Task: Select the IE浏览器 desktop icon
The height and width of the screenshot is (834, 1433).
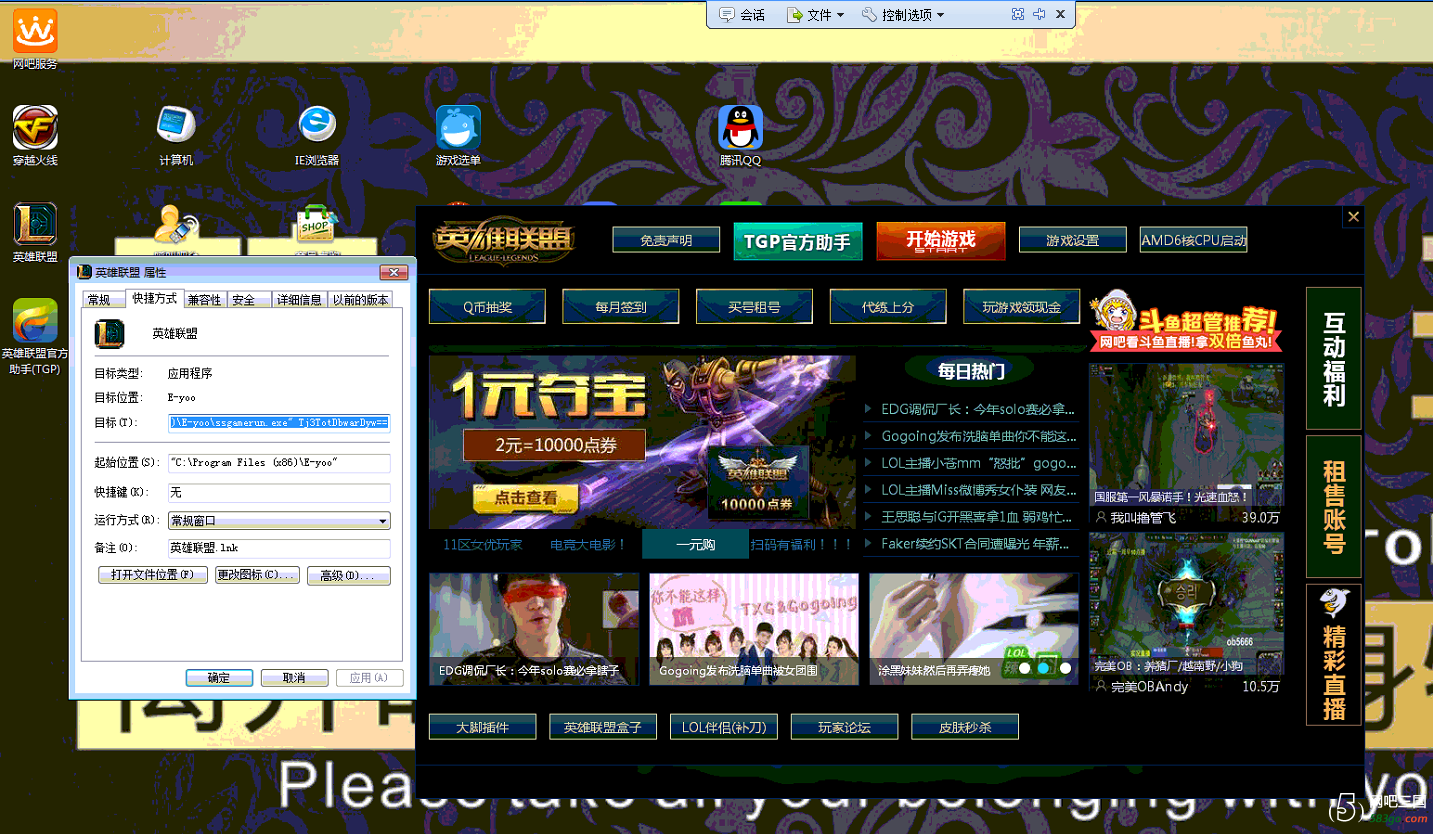Action: pyautogui.click(x=317, y=135)
